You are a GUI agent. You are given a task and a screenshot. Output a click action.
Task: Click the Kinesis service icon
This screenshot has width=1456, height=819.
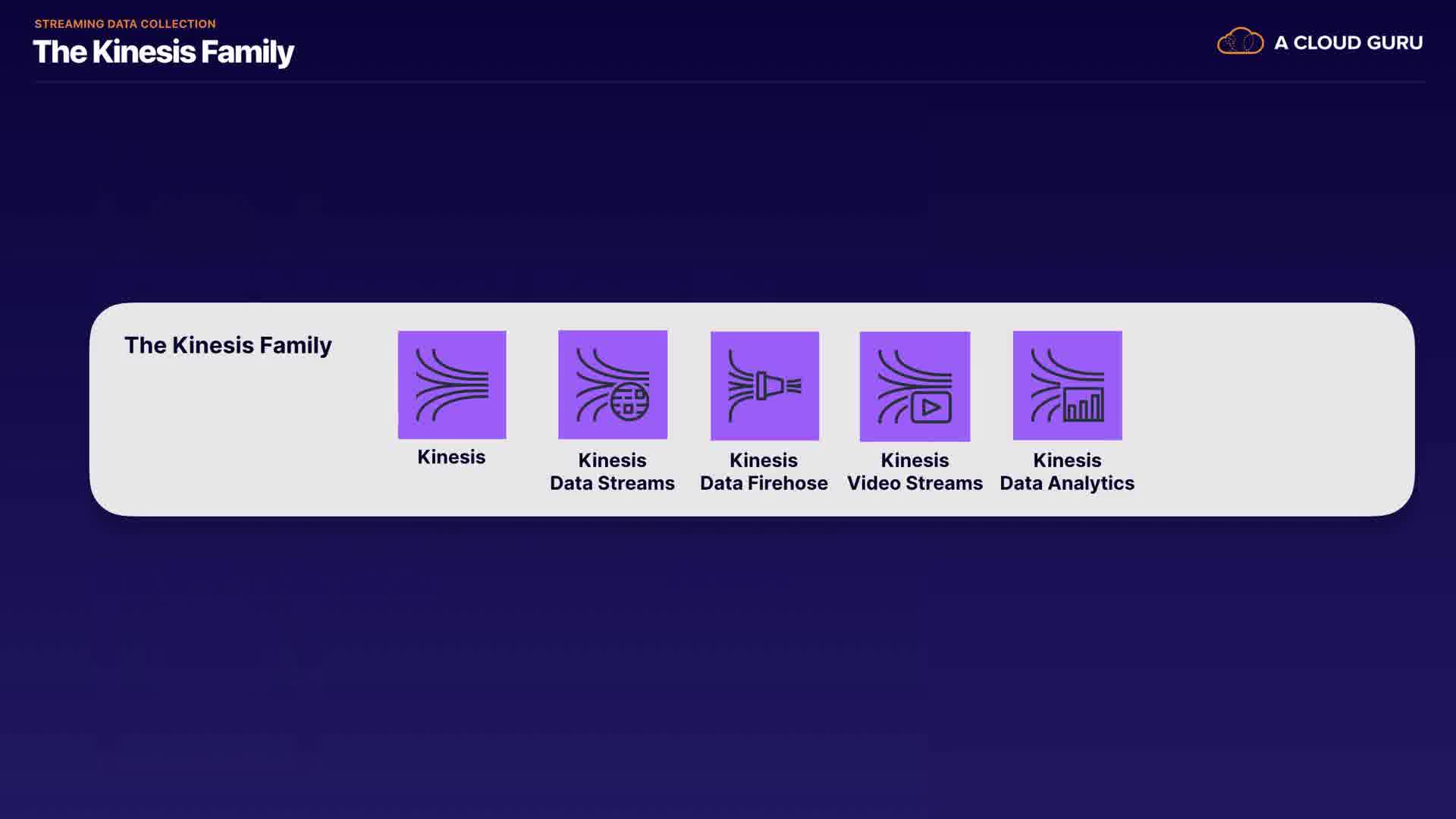click(452, 384)
